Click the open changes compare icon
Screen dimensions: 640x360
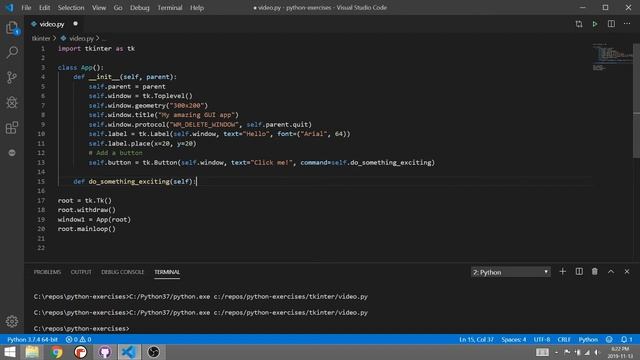click(x=579, y=24)
